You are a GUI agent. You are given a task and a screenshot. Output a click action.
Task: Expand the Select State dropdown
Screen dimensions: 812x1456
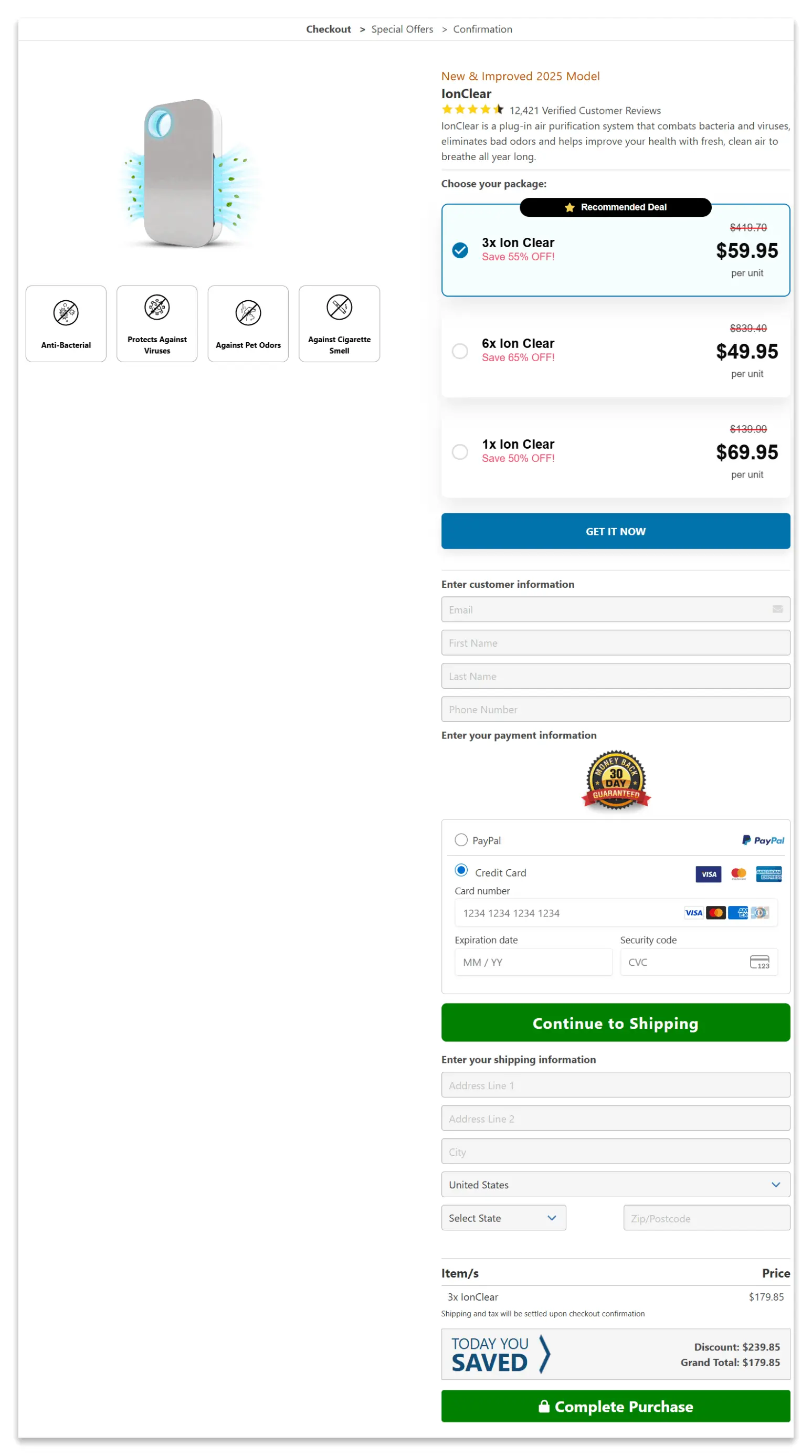tap(503, 1218)
